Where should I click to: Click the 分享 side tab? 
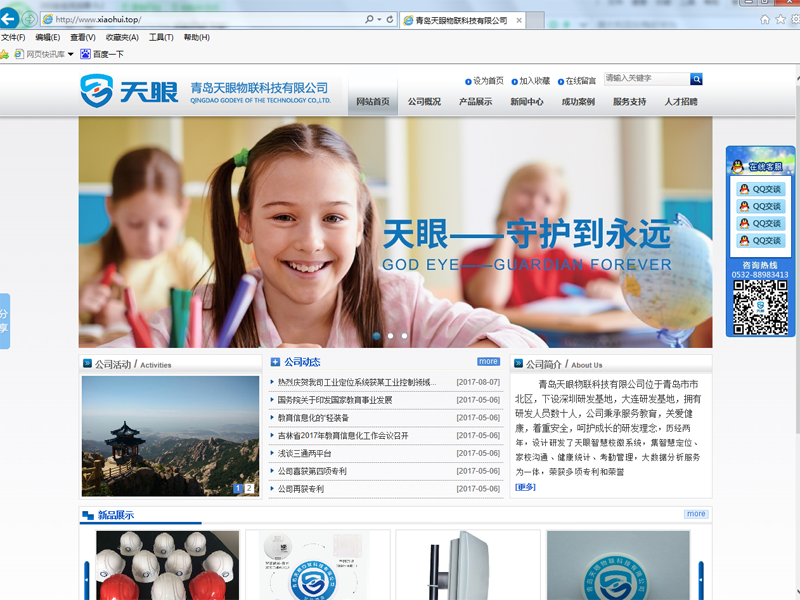point(4,321)
